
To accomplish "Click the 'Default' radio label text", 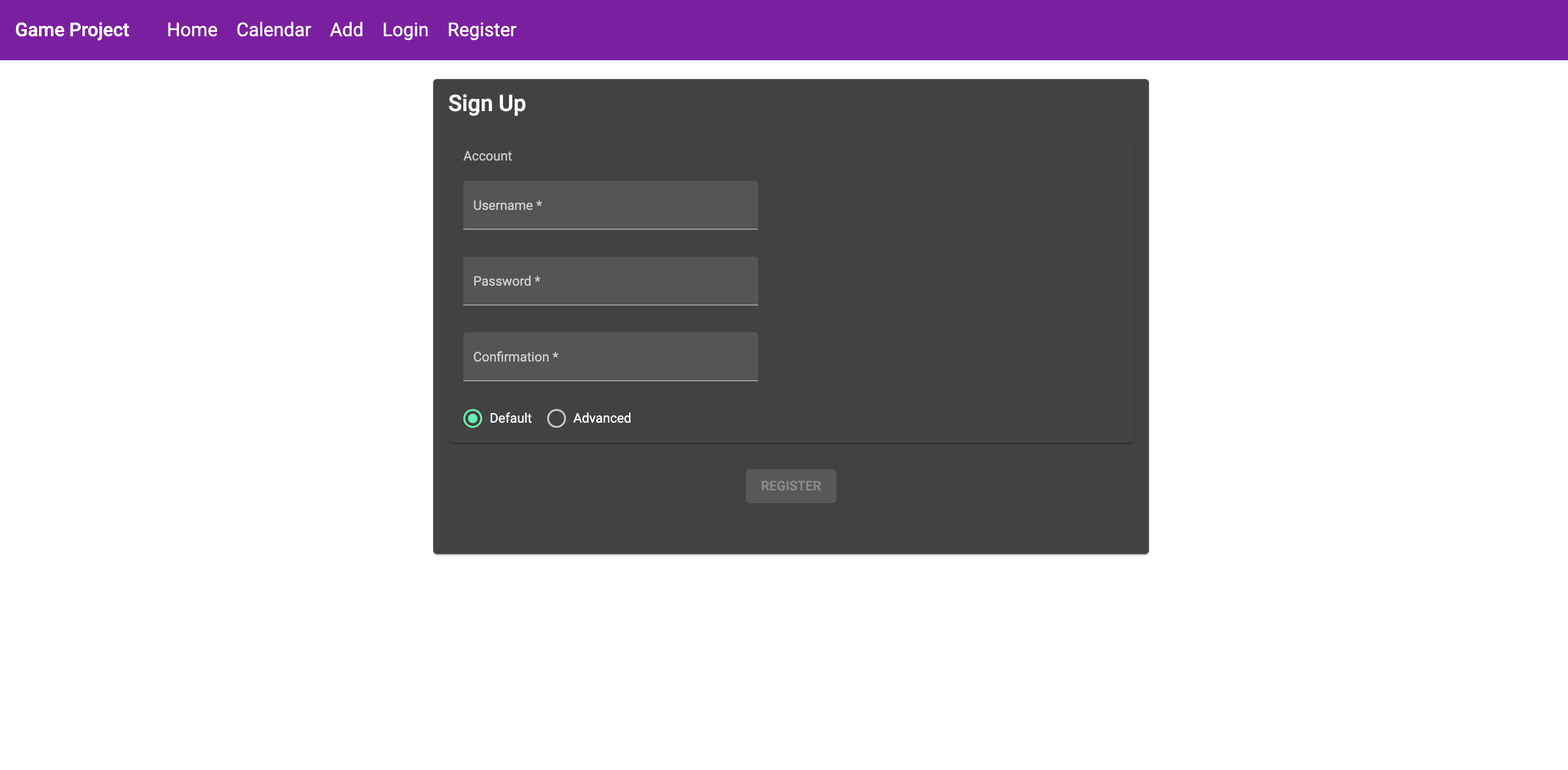I will [510, 418].
